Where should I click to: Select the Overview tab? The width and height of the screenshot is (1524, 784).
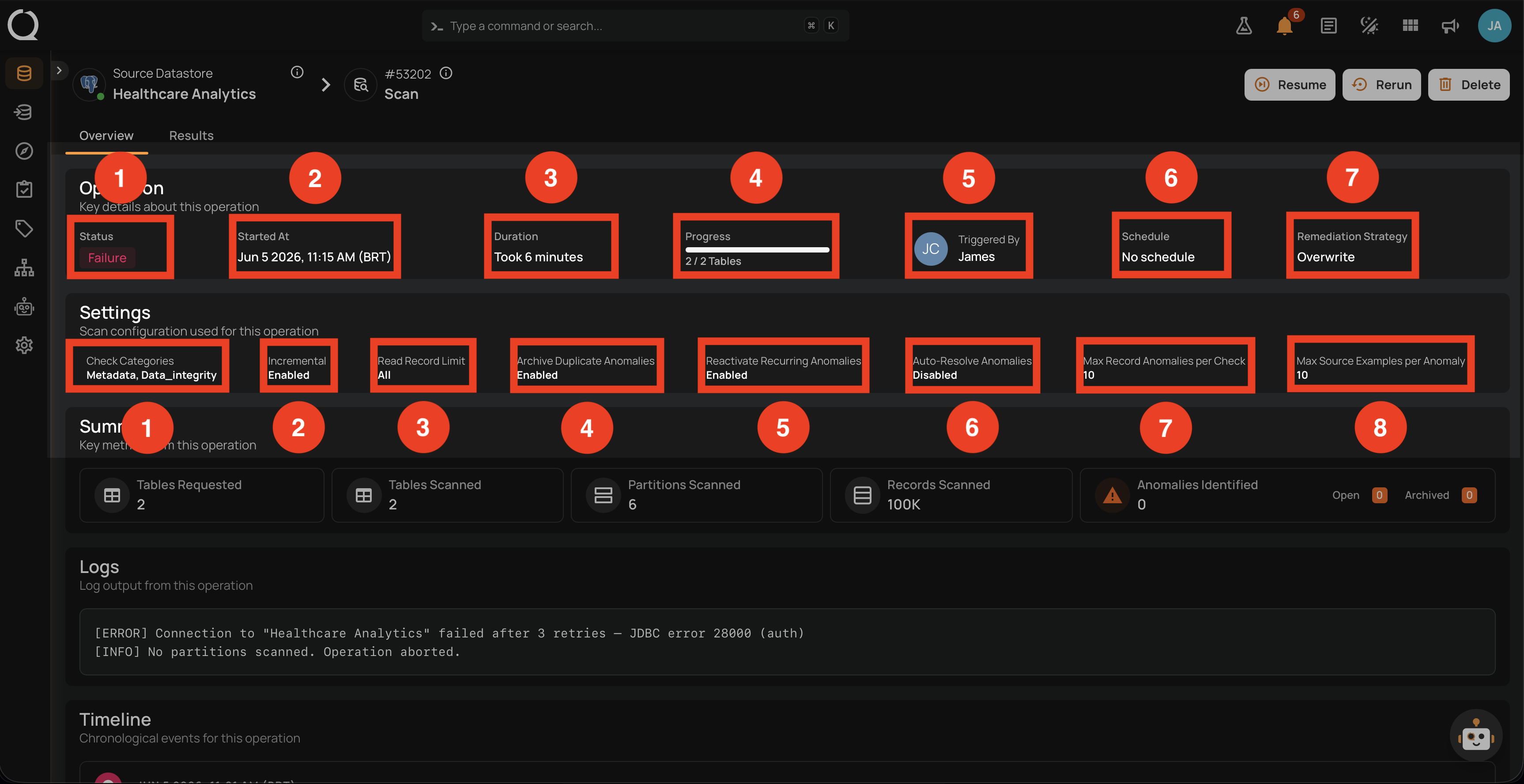click(106, 136)
